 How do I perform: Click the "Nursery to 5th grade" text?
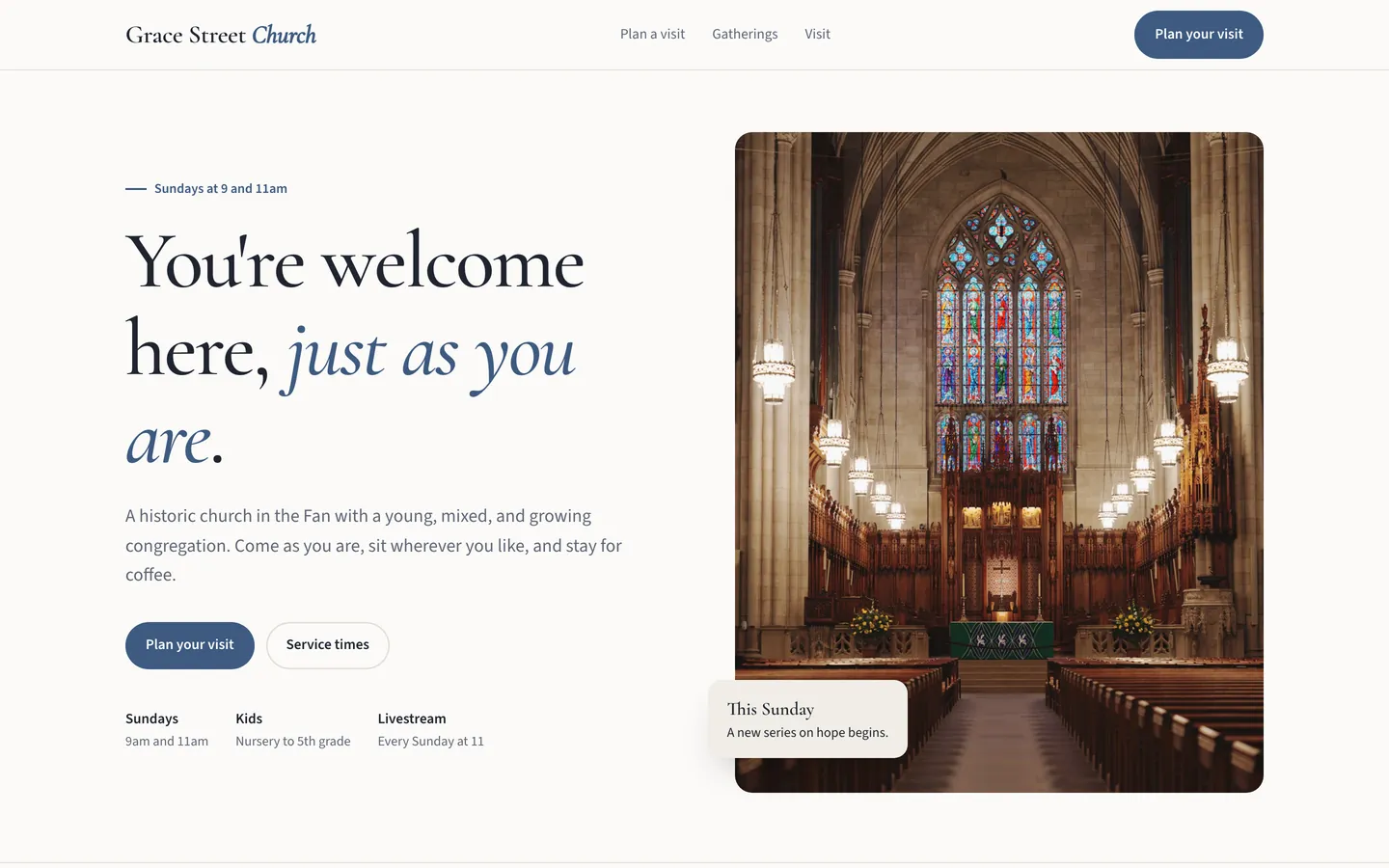click(293, 742)
